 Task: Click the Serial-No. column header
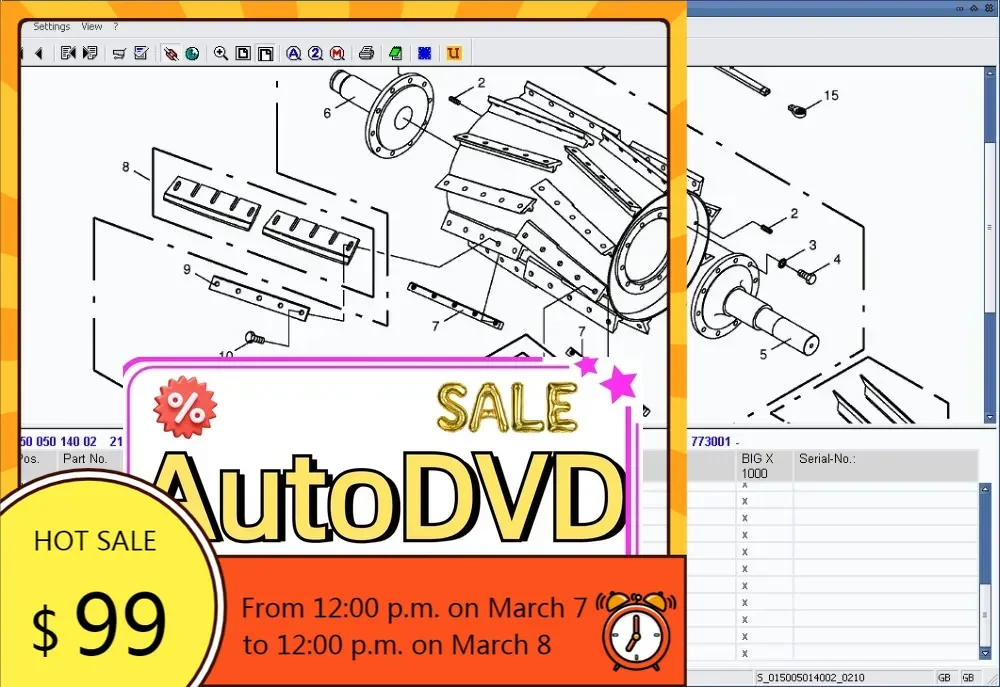(x=885, y=466)
